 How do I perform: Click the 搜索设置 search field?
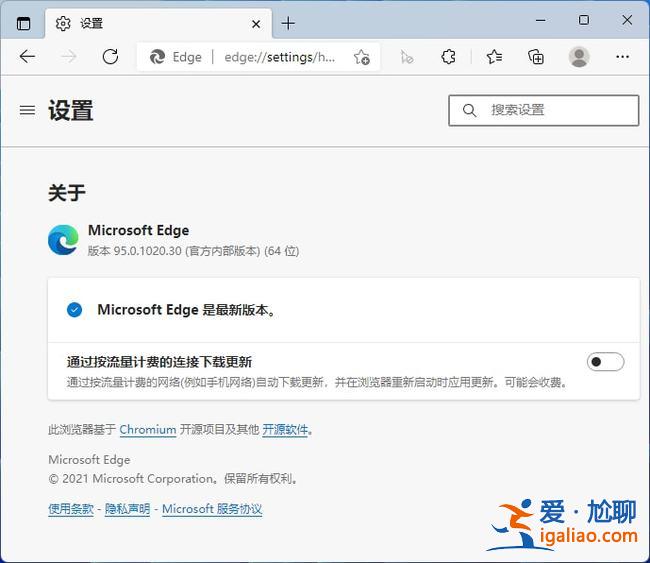point(543,110)
